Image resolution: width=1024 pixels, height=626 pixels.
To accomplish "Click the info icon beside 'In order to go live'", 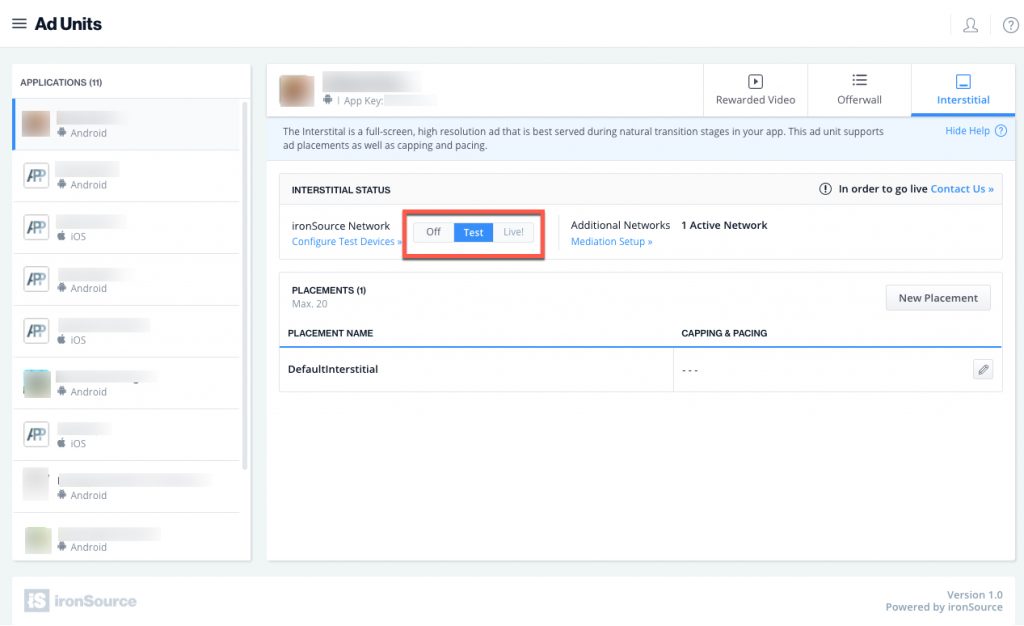I will coord(825,189).
